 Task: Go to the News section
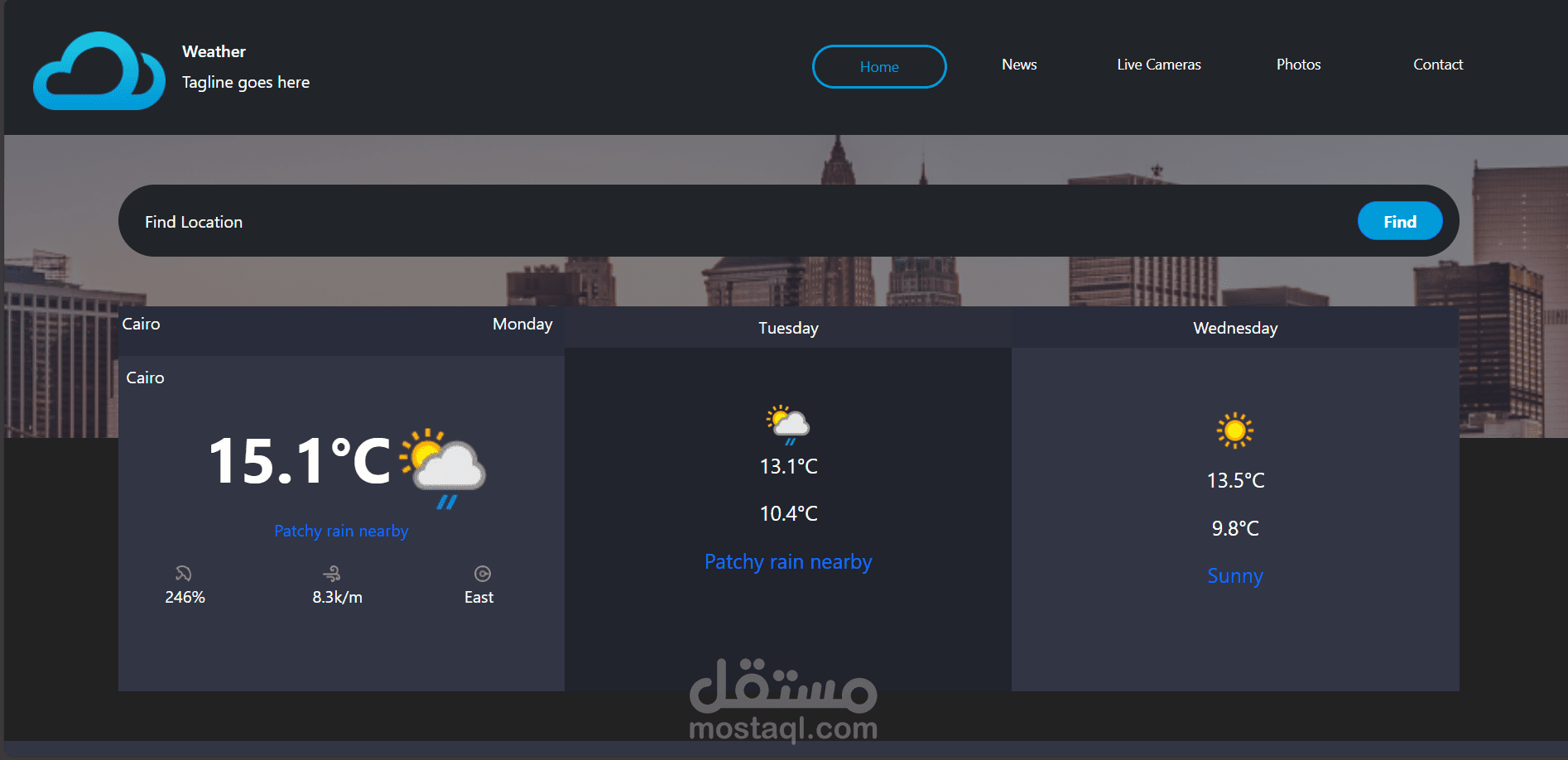(x=1018, y=65)
